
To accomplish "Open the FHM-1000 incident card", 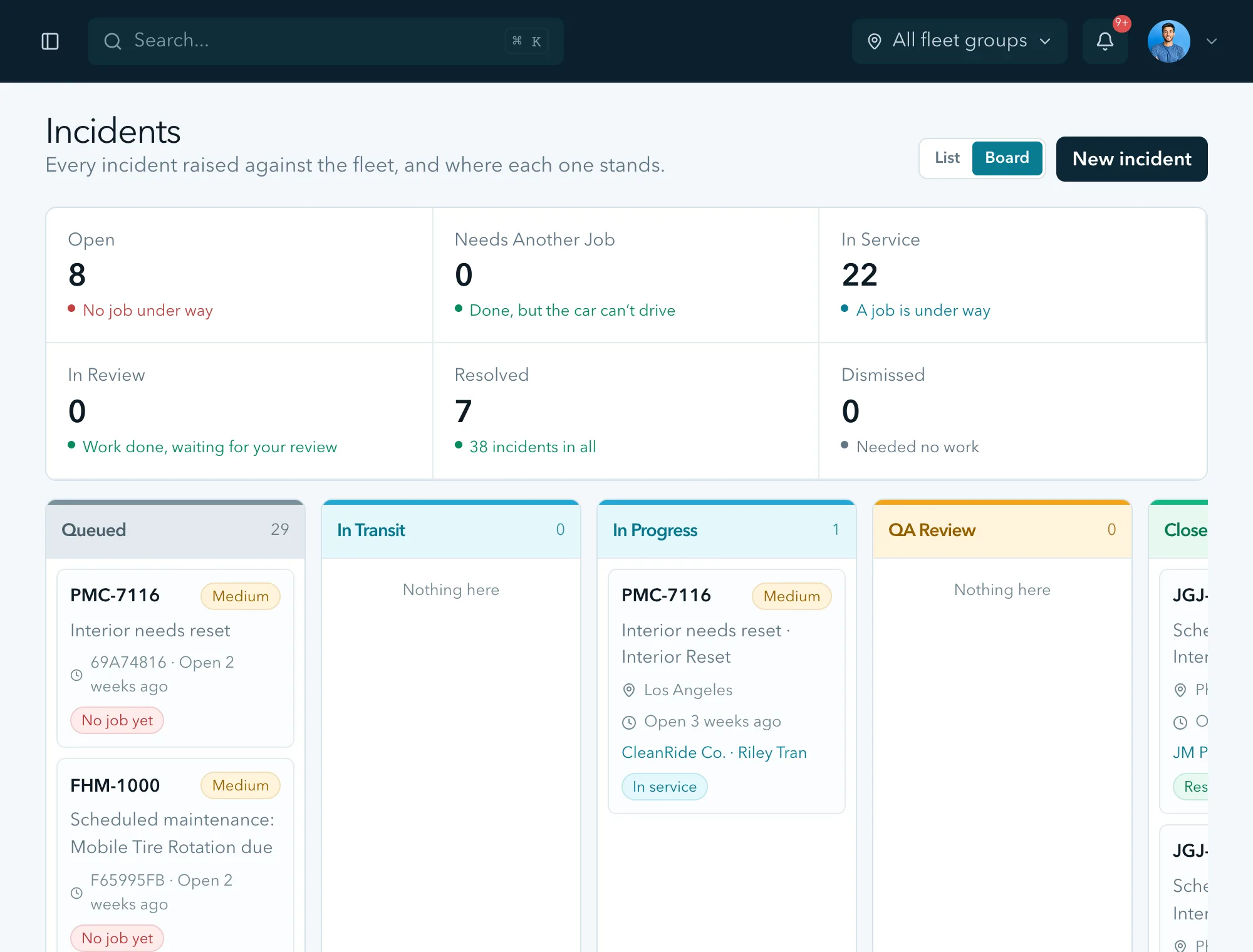I will (175, 856).
